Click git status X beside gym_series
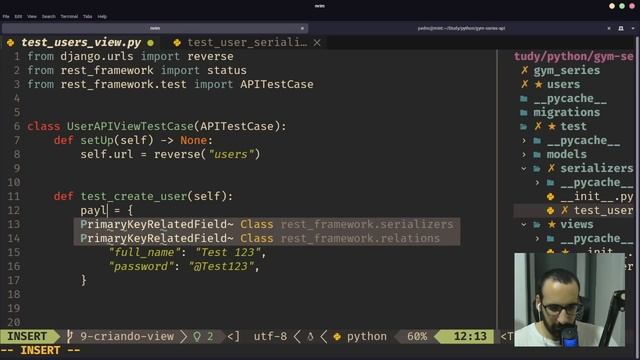640x360 pixels. pos(524,70)
